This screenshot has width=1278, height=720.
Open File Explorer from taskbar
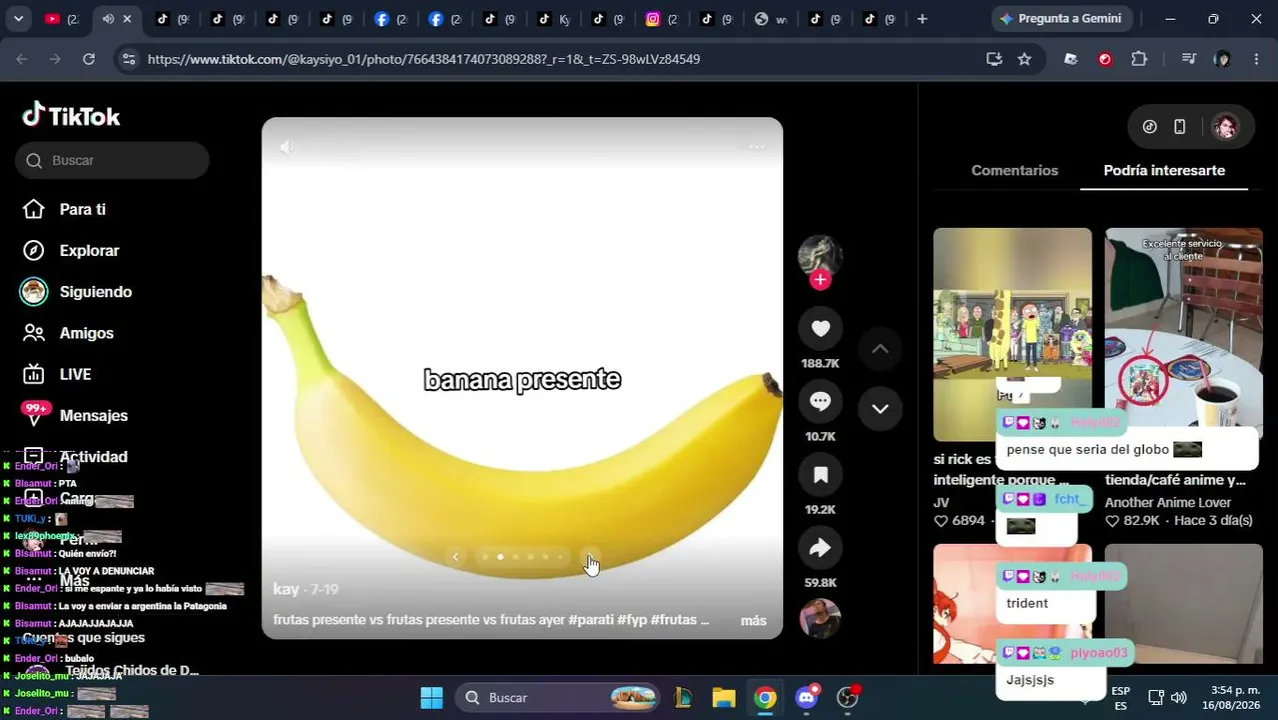pos(724,698)
